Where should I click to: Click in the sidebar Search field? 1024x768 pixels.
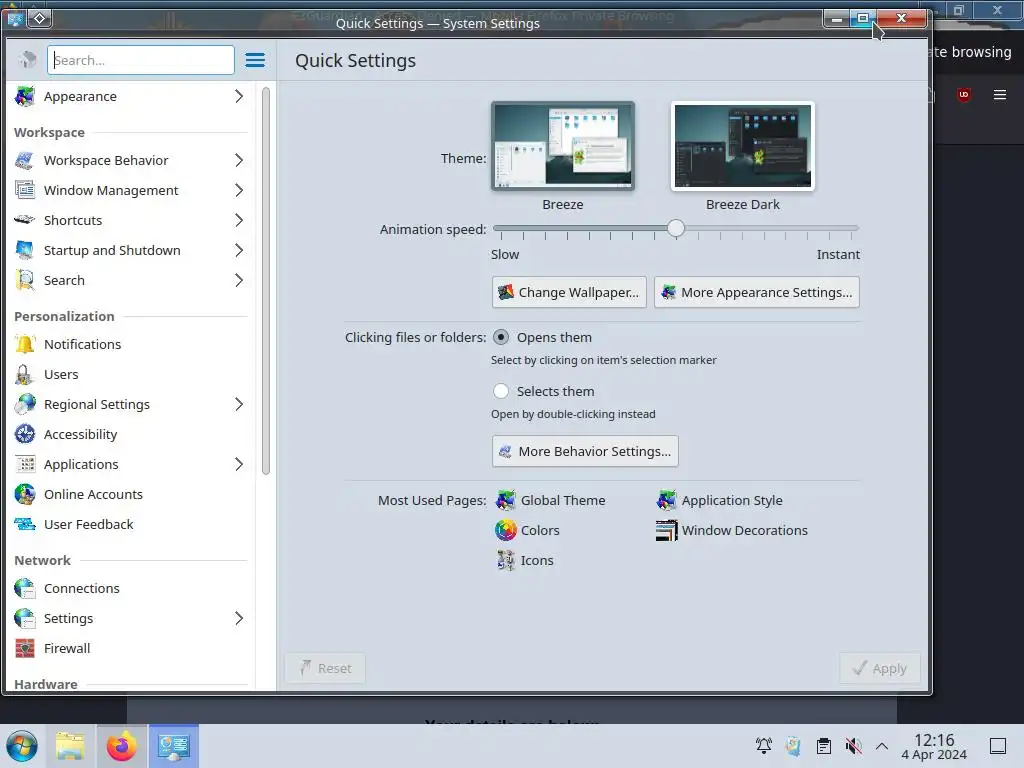click(x=140, y=60)
